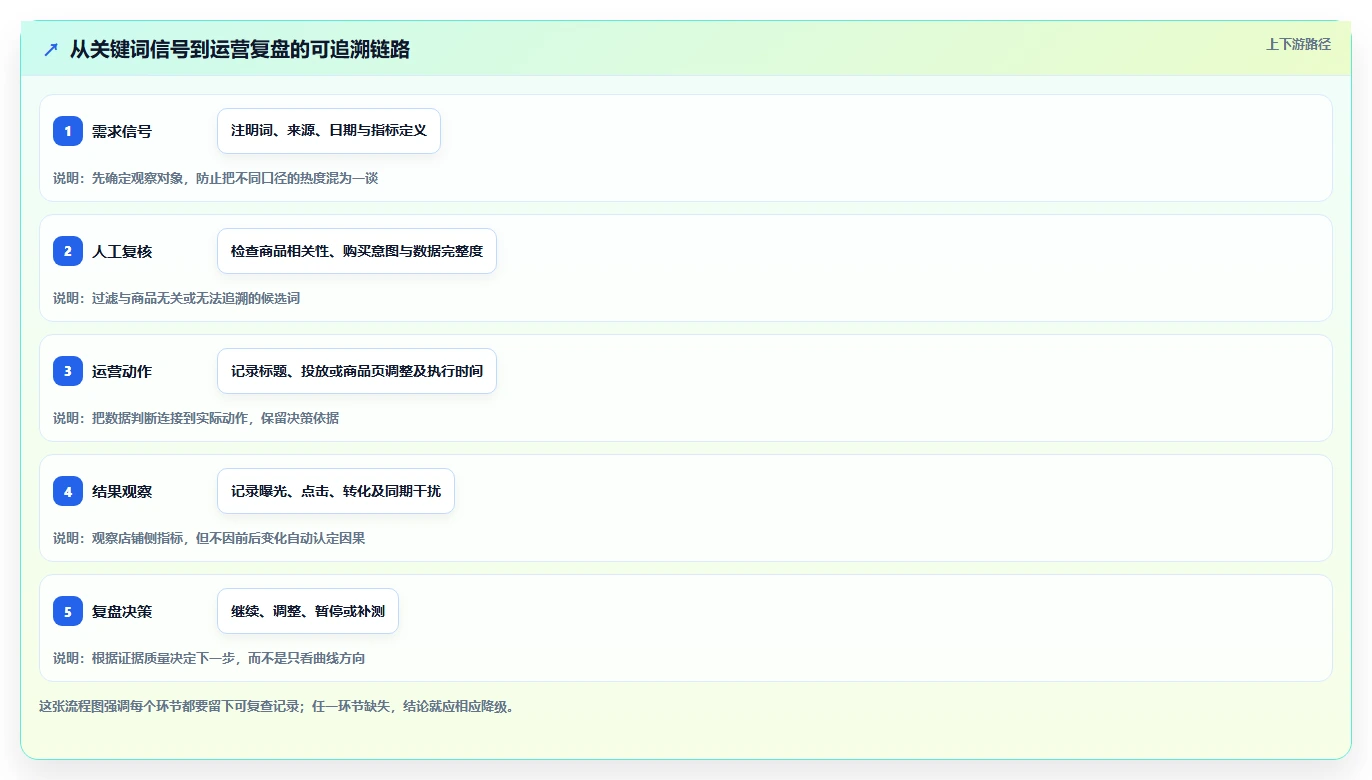Click the 检查商品相关性、购买意图与数据完整度 chip
This screenshot has width=1372, height=780.
click(x=357, y=251)
